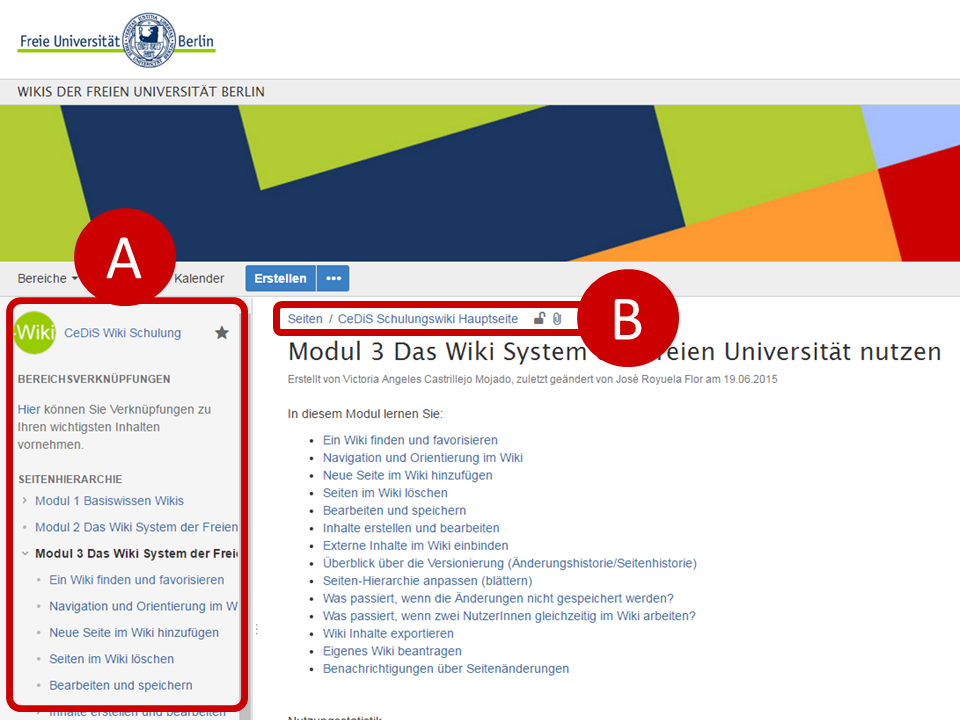Click the sidebar resize handle dots
The height and width of the screenshot is (720, 960).
coord(257,629)
